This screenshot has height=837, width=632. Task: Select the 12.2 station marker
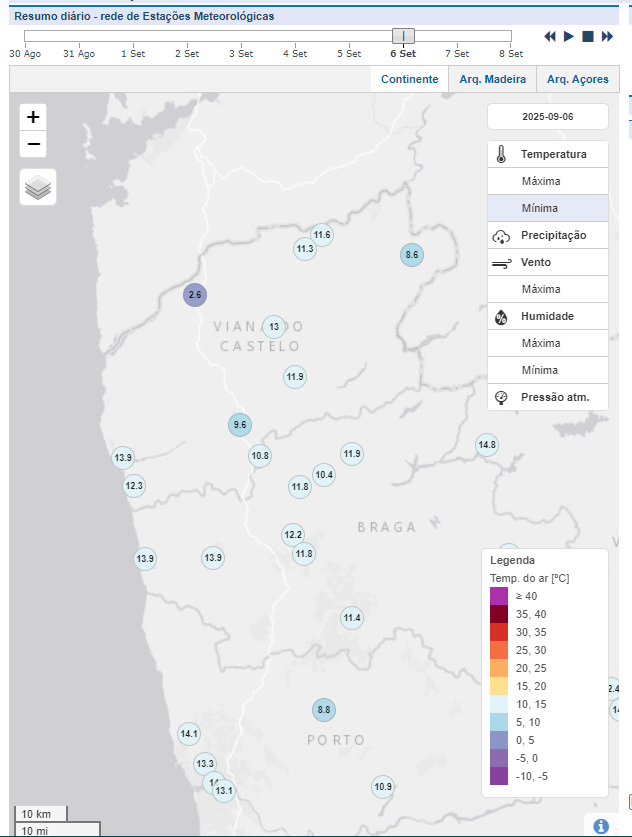point(293,535)
